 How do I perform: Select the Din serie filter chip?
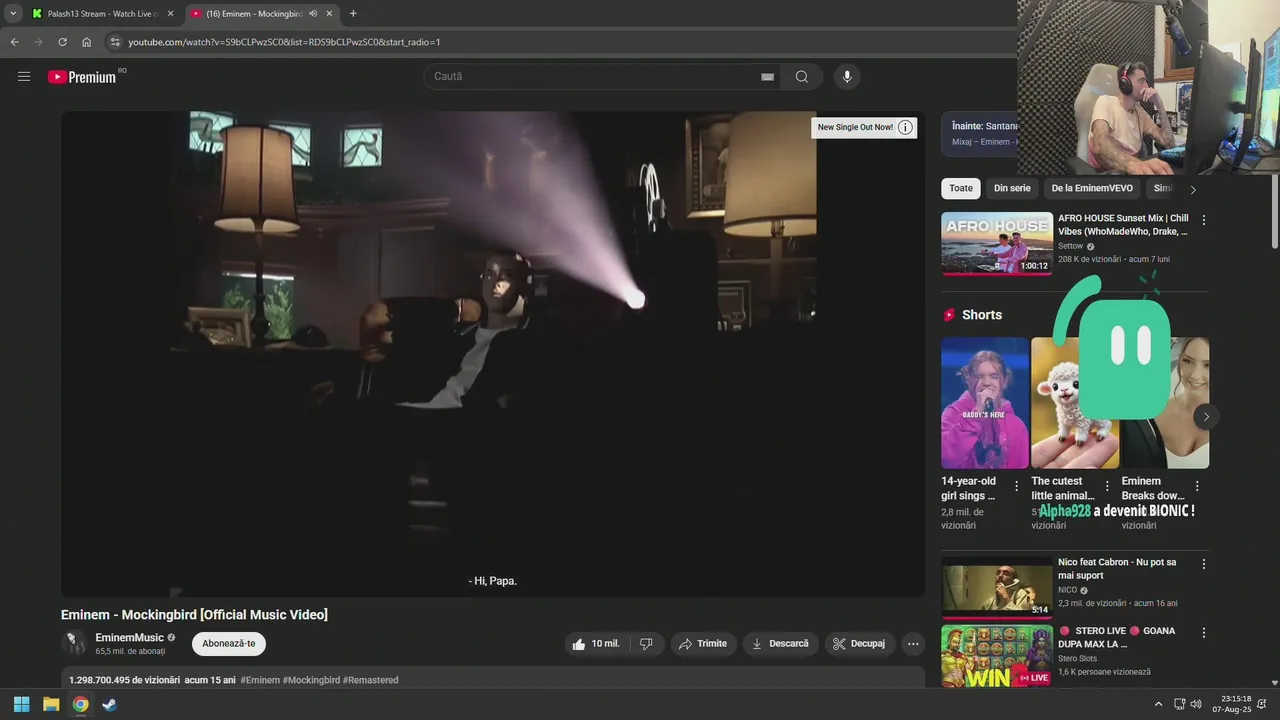click(1012, 188)
